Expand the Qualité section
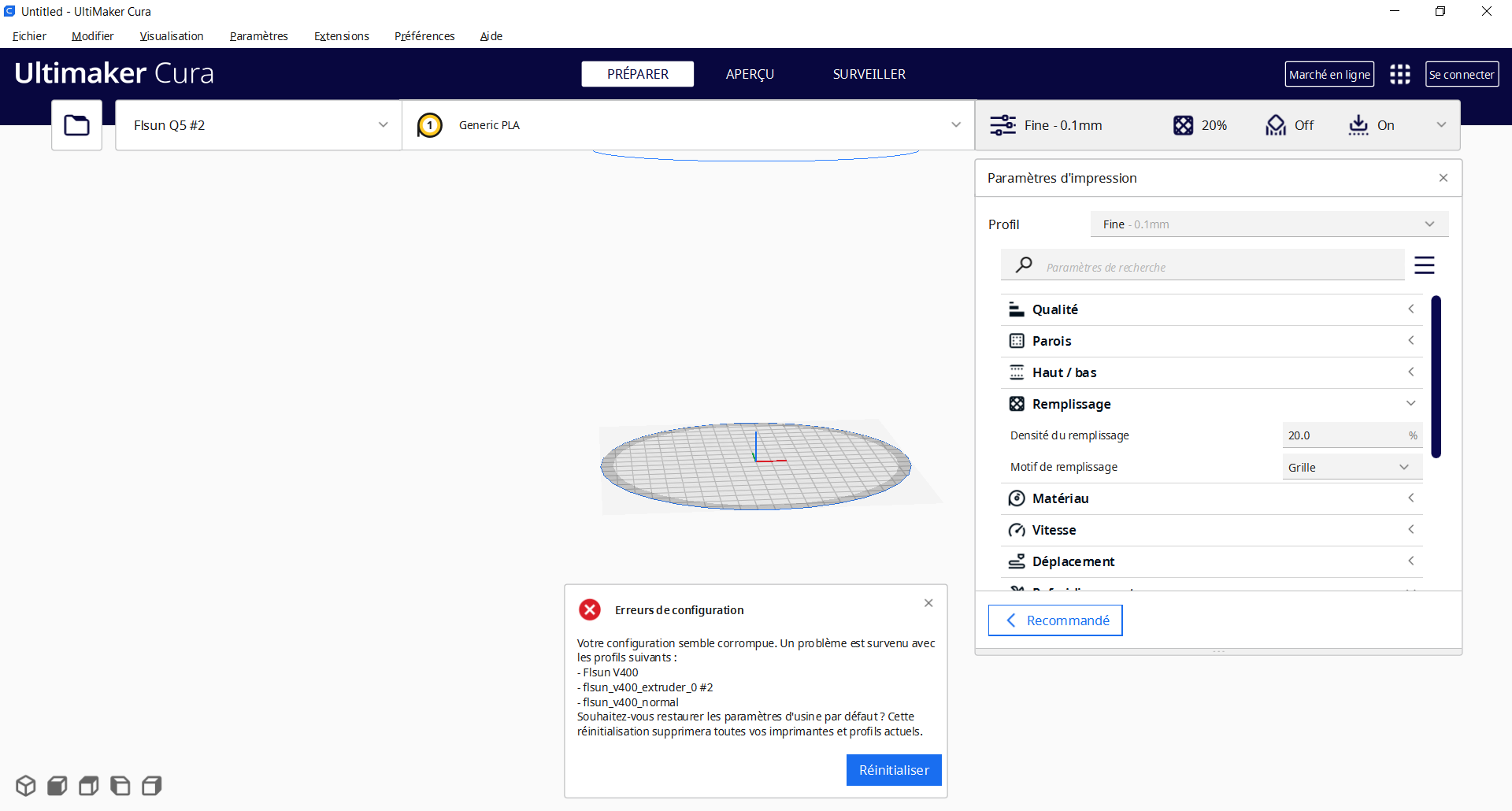Image resolution: width=1512 pixels, height=811 pixels. tap(1411, 309)
